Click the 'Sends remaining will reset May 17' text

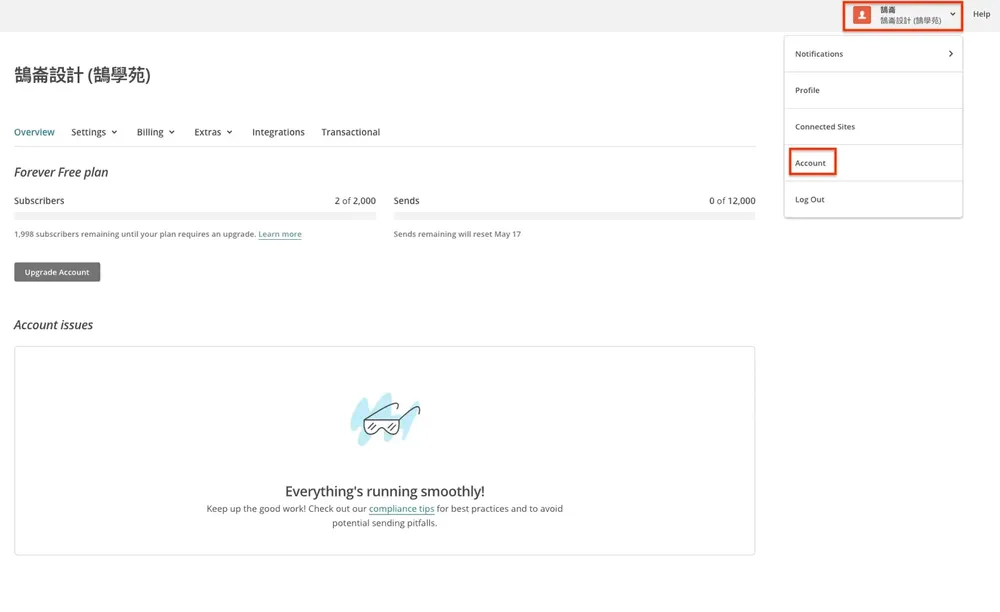[x=457, y=234]
